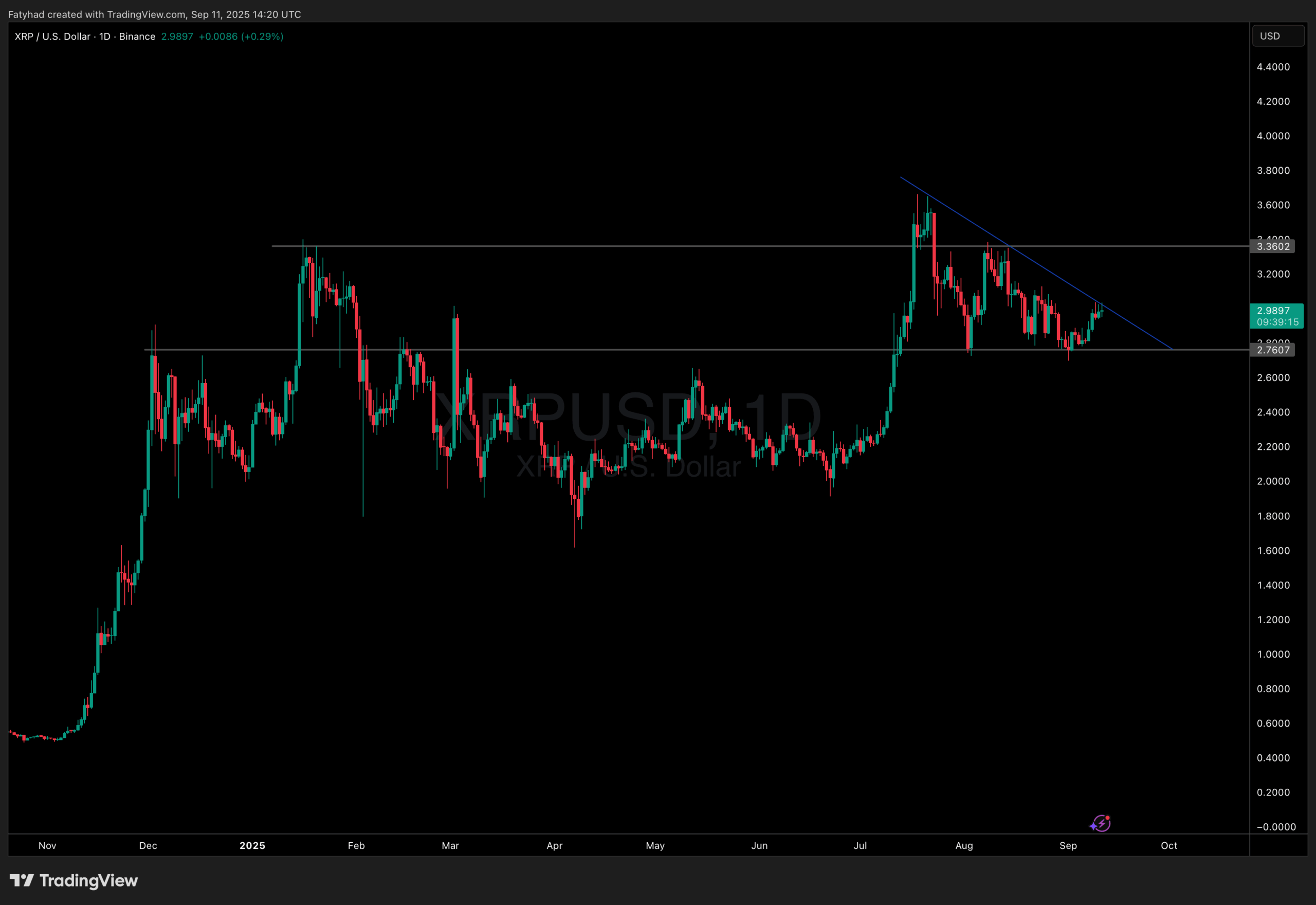Viewport: 1316px width, 905px height.
Task: Click the Apr label on time axis
Action: (554, 845)
